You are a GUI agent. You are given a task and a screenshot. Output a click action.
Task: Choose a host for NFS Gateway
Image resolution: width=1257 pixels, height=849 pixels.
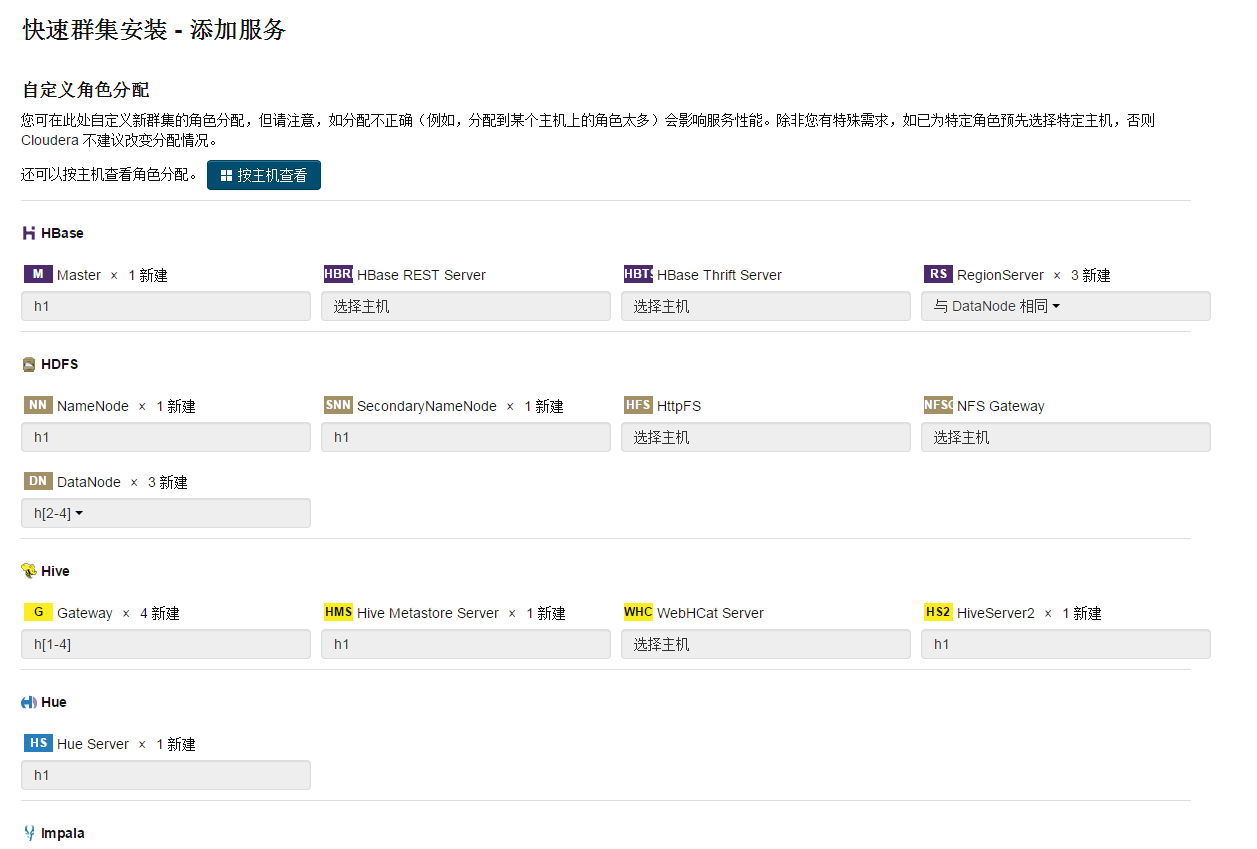tap(1065, 437)
